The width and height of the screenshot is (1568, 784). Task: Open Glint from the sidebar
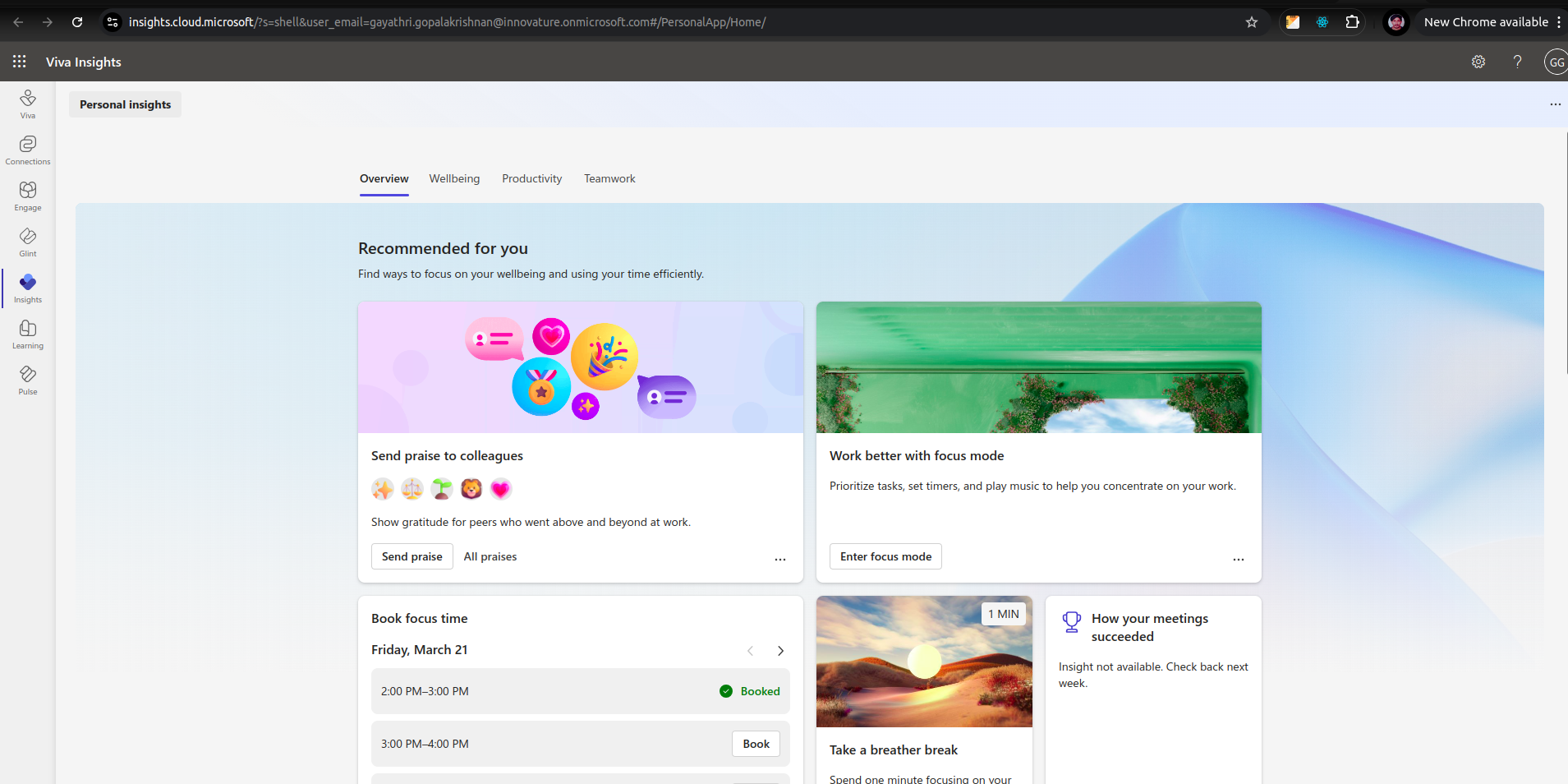(x=28, y=242)
